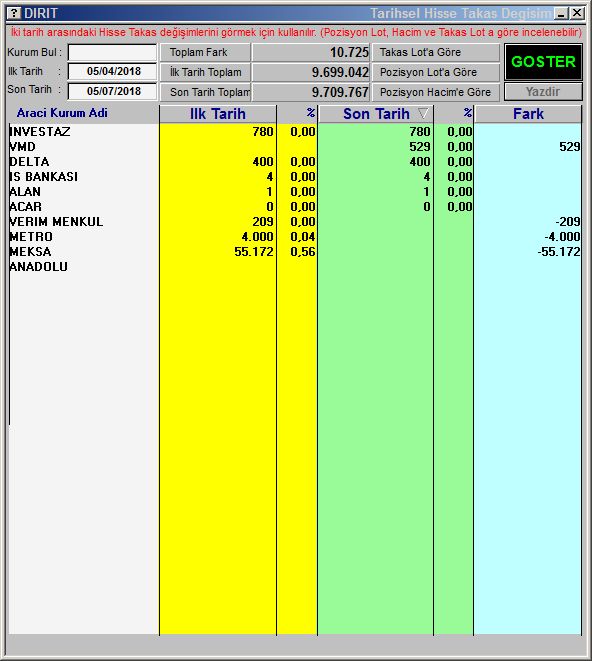
Task: Minimize the DIRIT window
Action: 561,13
